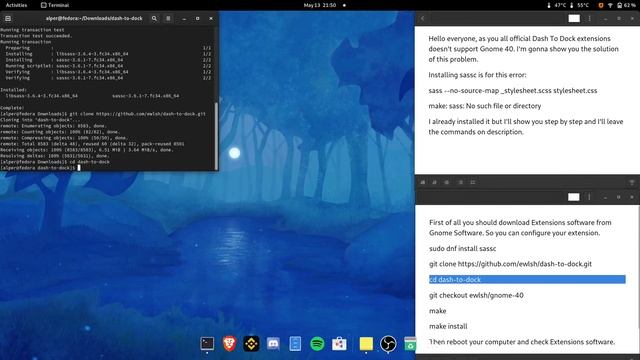Viewport: 640px width, 360px height.
Task: Open the search icon in Terminal header
Action: (x=154, y=18)
